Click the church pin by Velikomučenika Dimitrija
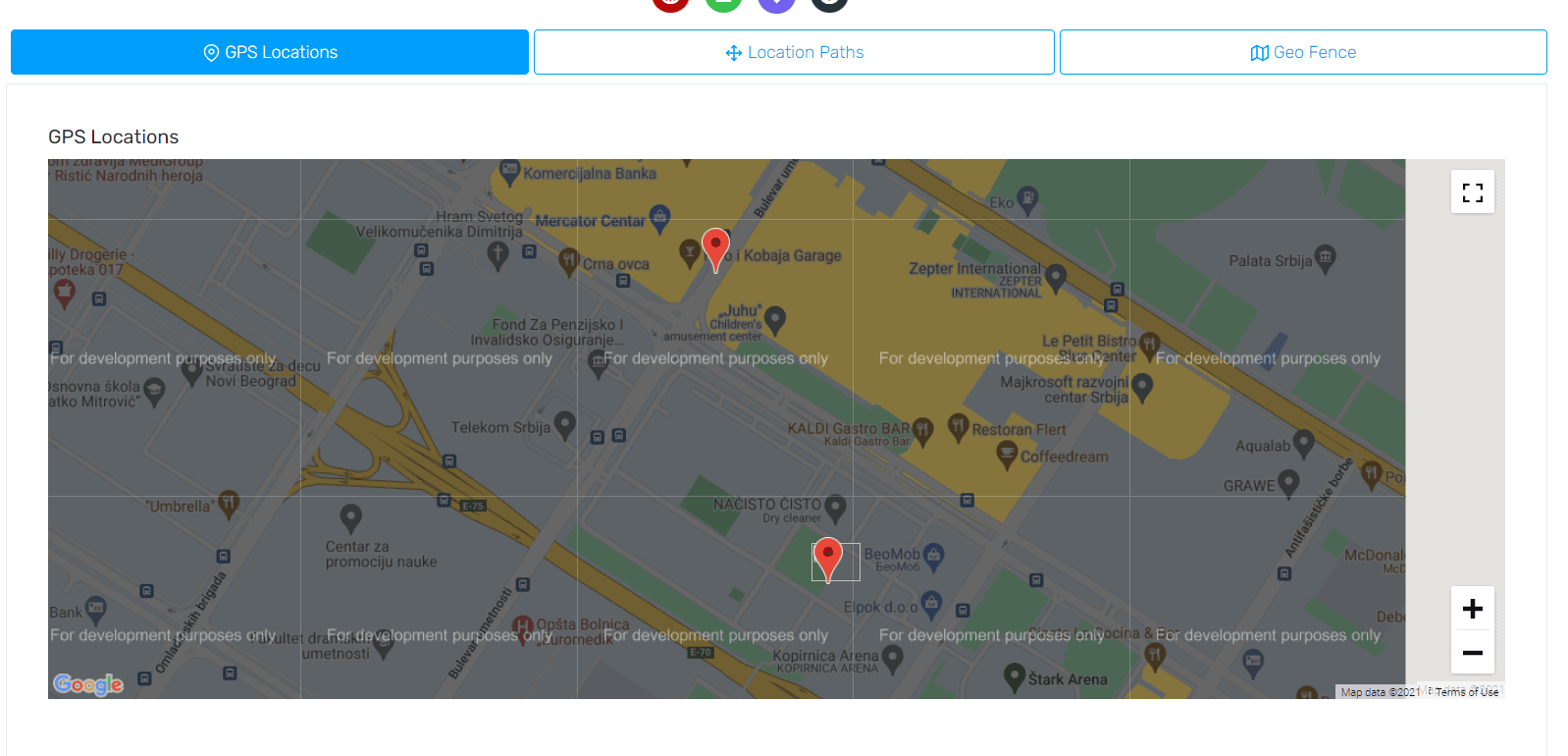The width and height of the screenshot is (1568, 756). pyautogui.click(x=497, y=256)
